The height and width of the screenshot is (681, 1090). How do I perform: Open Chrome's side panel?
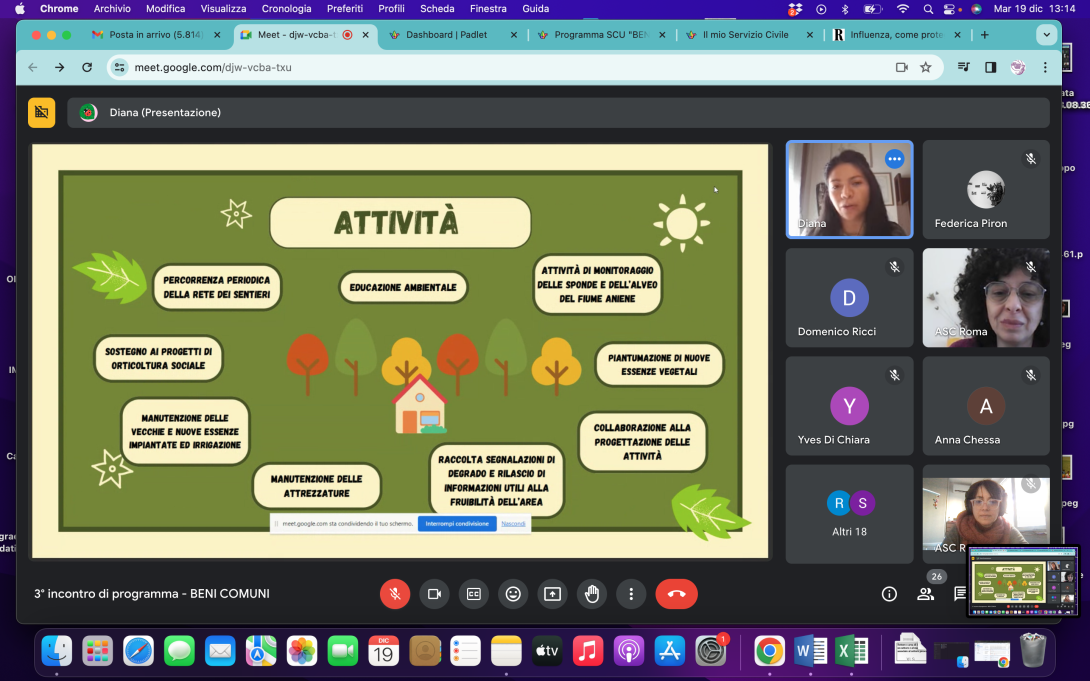990,67
